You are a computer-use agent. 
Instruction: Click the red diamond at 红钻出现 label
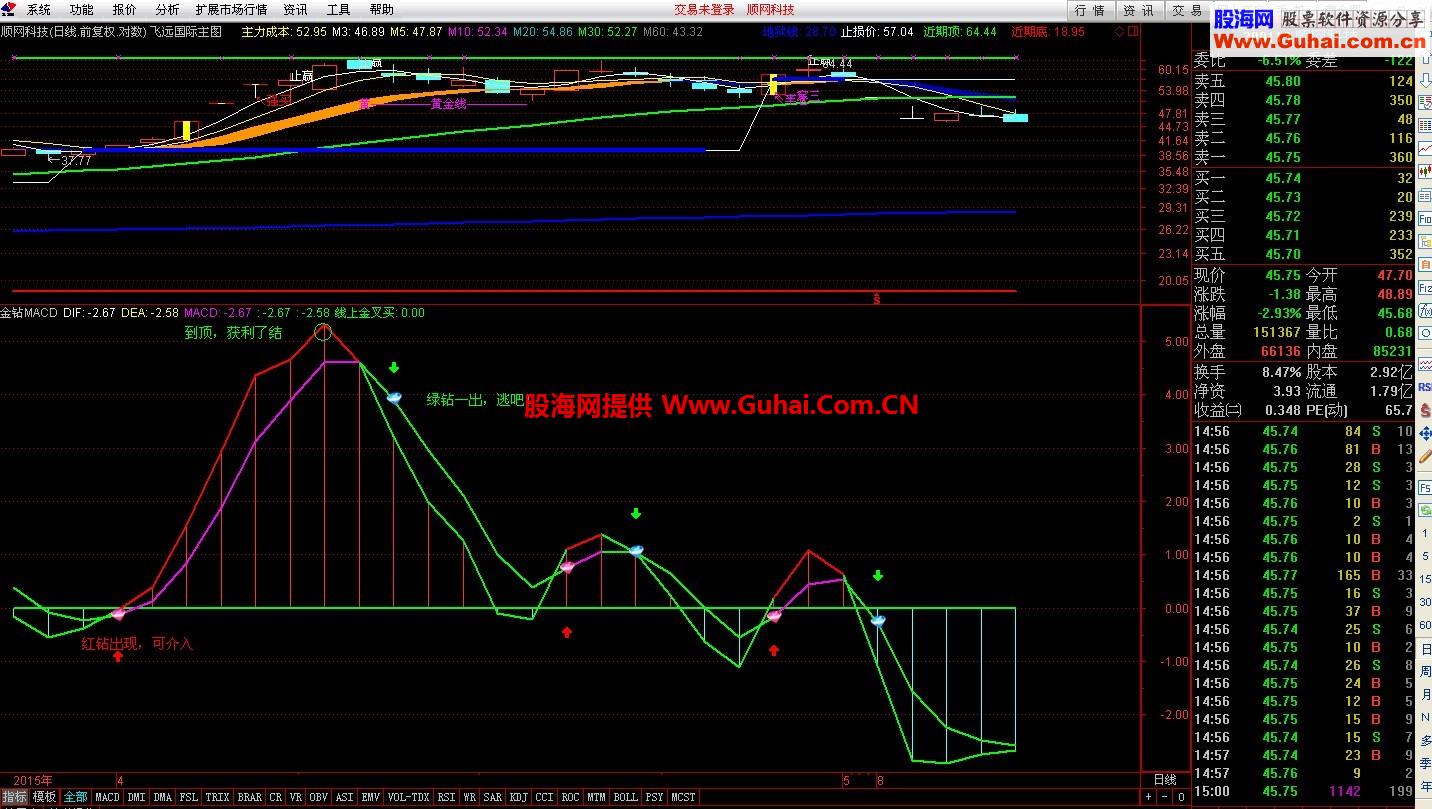pyautogui.click(x=118, y=614)
